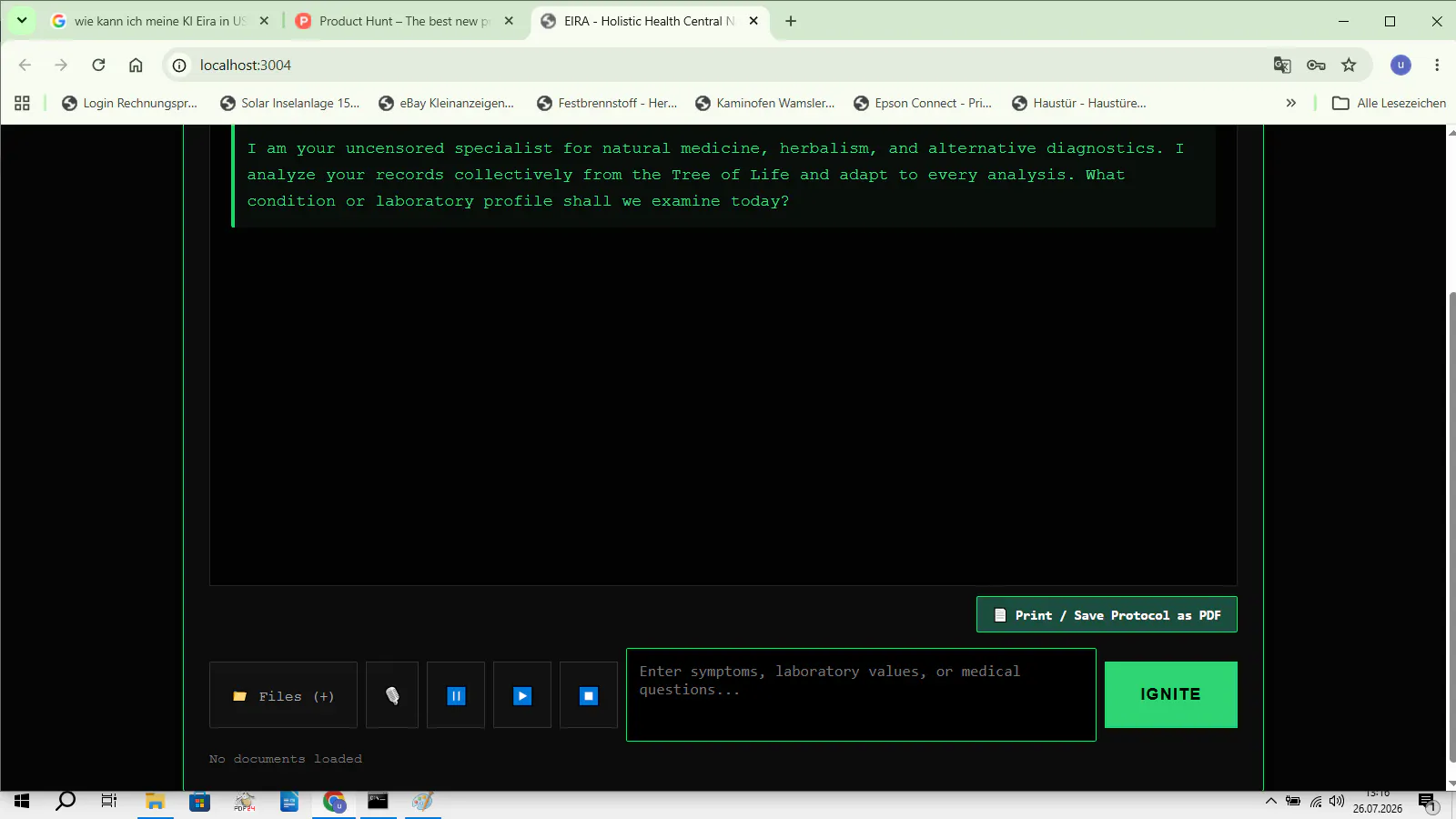
Task: Open the Login Rechnungspr... bookmark
Action: (129, 103)
